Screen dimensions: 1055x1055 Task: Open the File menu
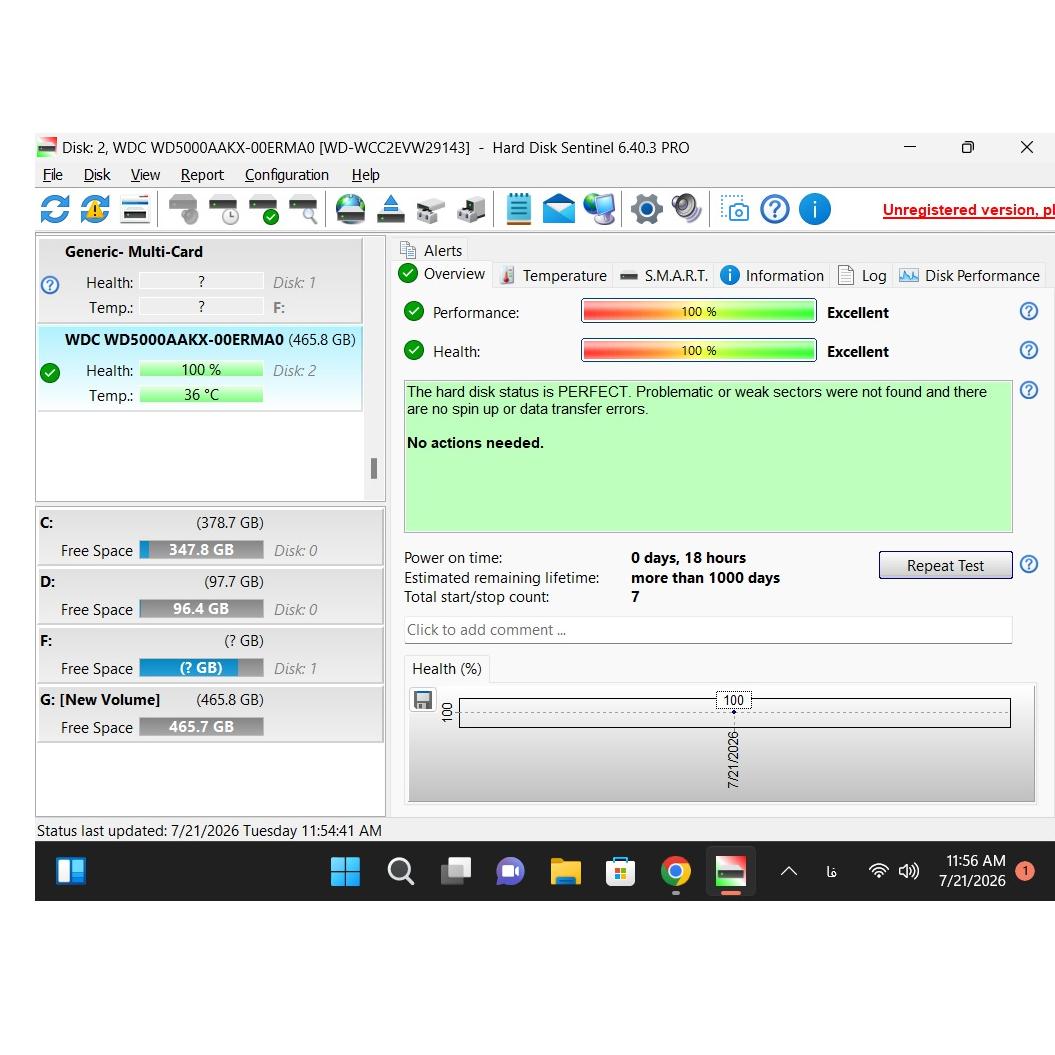click(52, 175)
